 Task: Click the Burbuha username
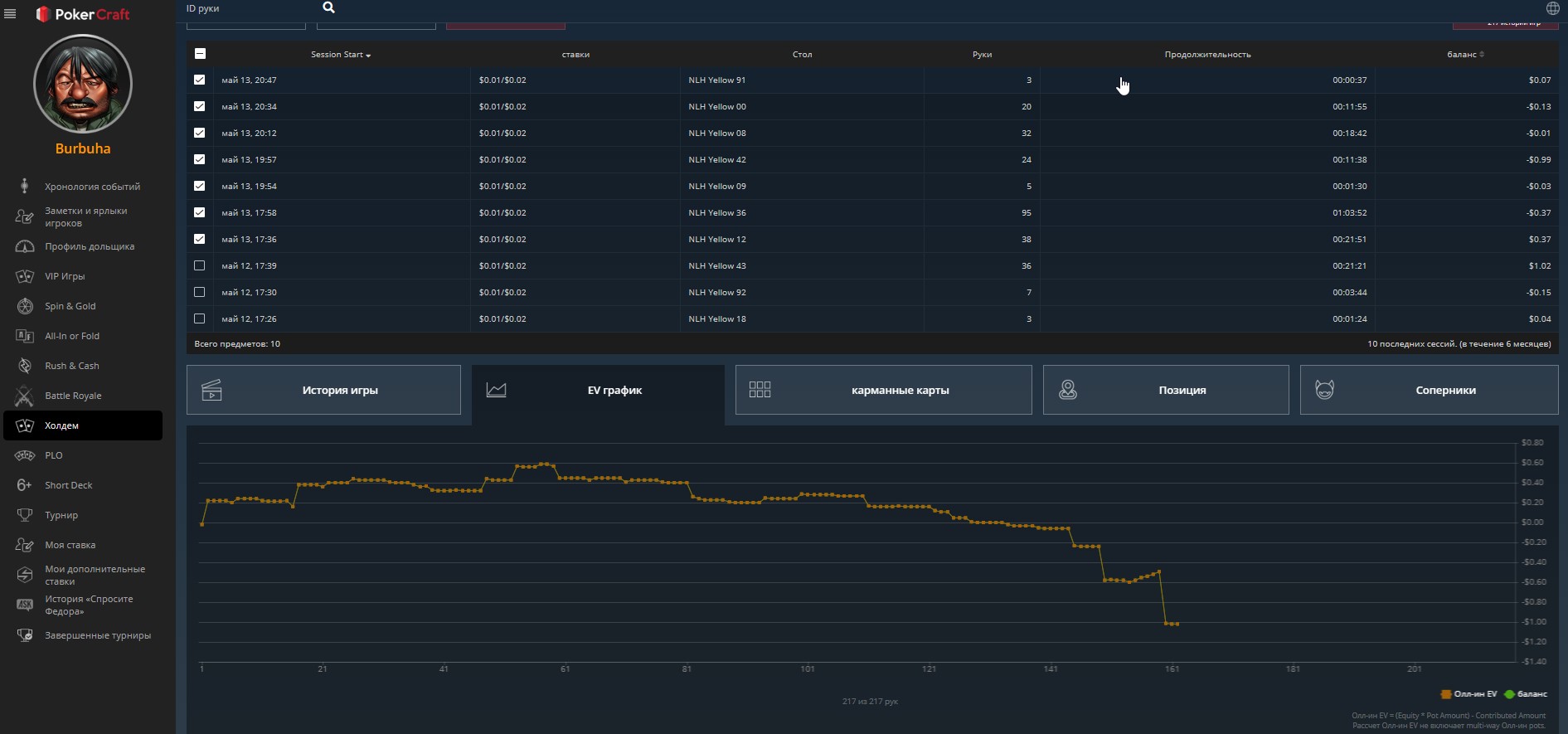pyautogui.click(x=83, y=148)
